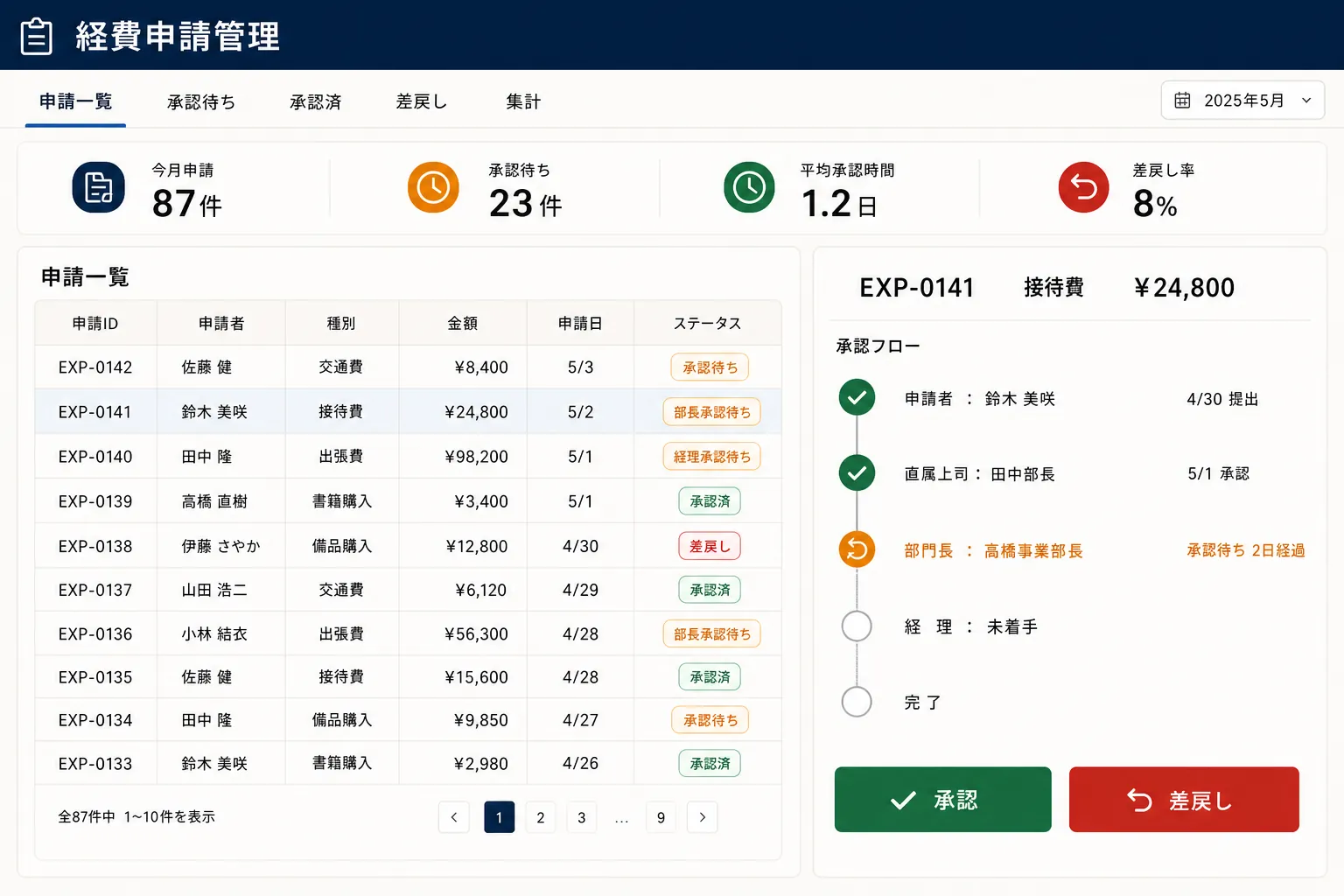Viewport: 1344px width, 896px height.
Task: Click 部長承認待ち badge in EXP-0136 row
Action: click(x=711, y=633)
